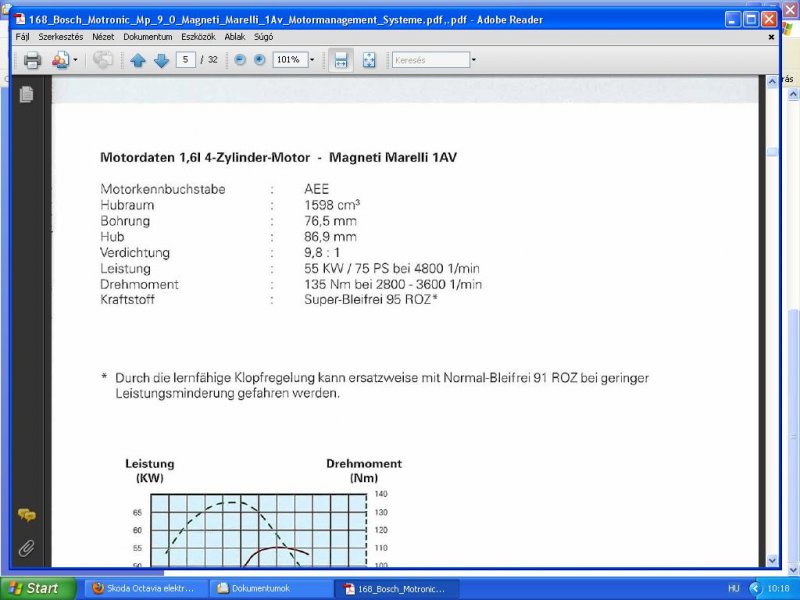
Task: Open the Pages panel icon in the sidebar
Action: coord(27,94)
